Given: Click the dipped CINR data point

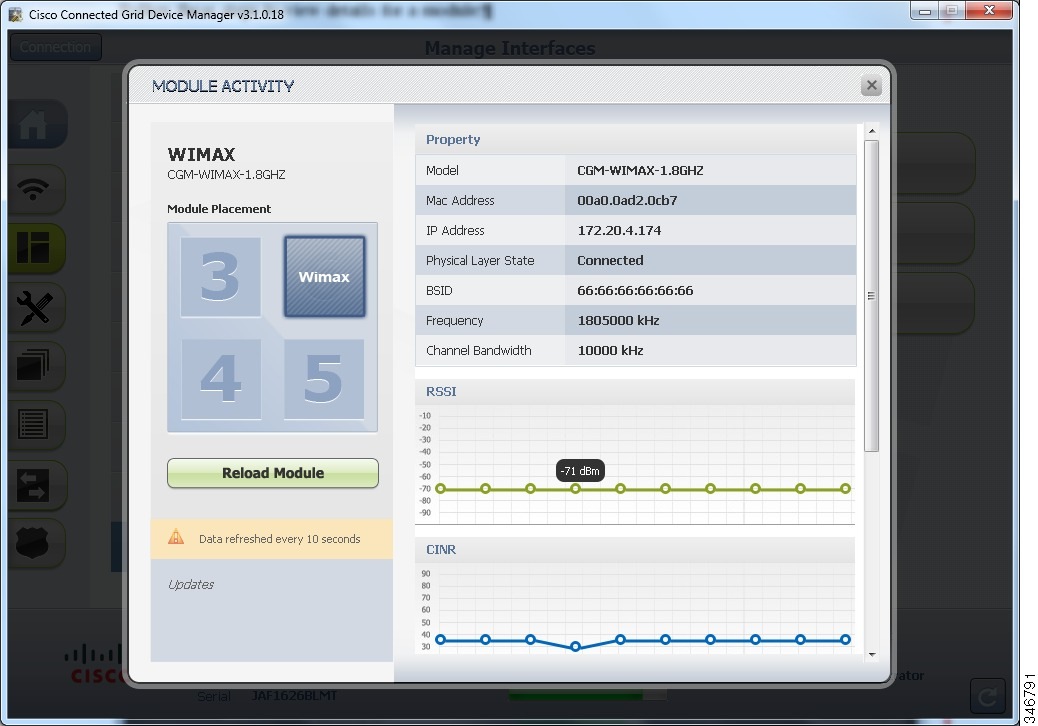Looking at the screenshot, I should point(575,647).
